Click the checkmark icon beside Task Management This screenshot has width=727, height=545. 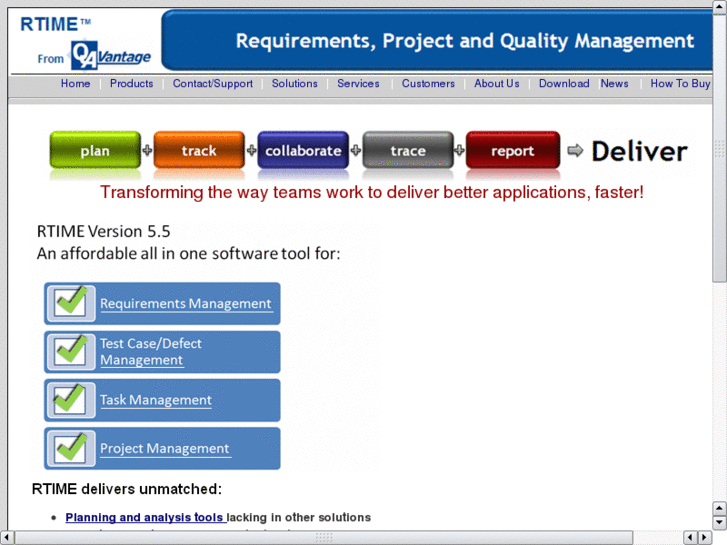click(70, 399)
